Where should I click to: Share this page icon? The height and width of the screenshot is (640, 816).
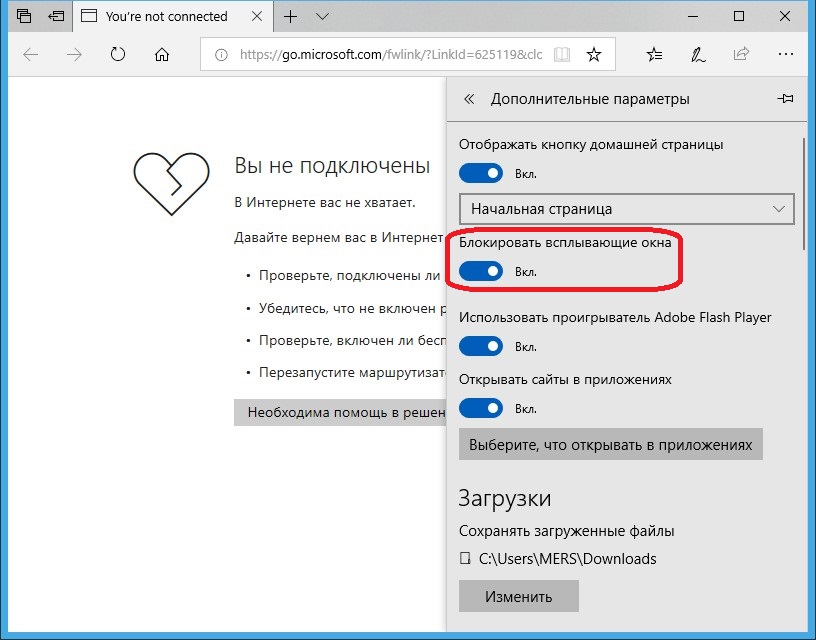tap(741, 54)
